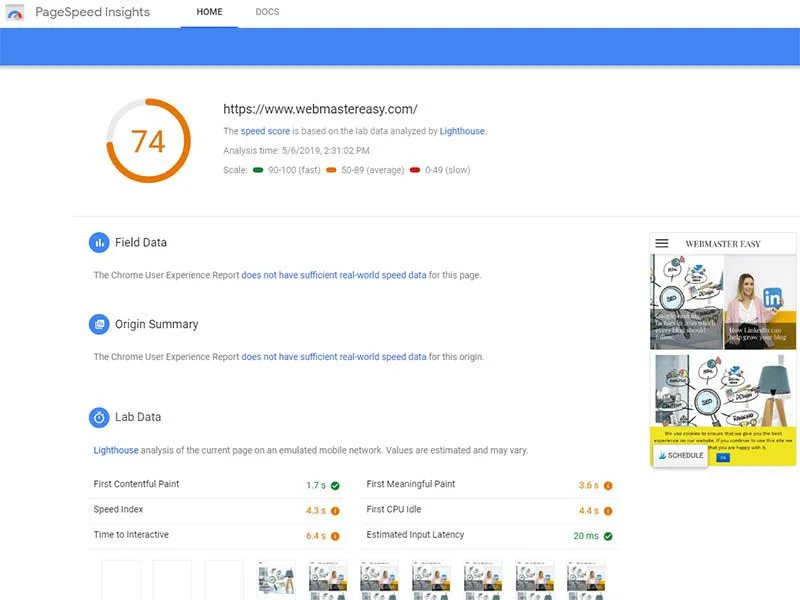Click the Field Data bar chart icon
Image resolution: width=800 pixels, height=600 pixels.
tap(99, 242)
